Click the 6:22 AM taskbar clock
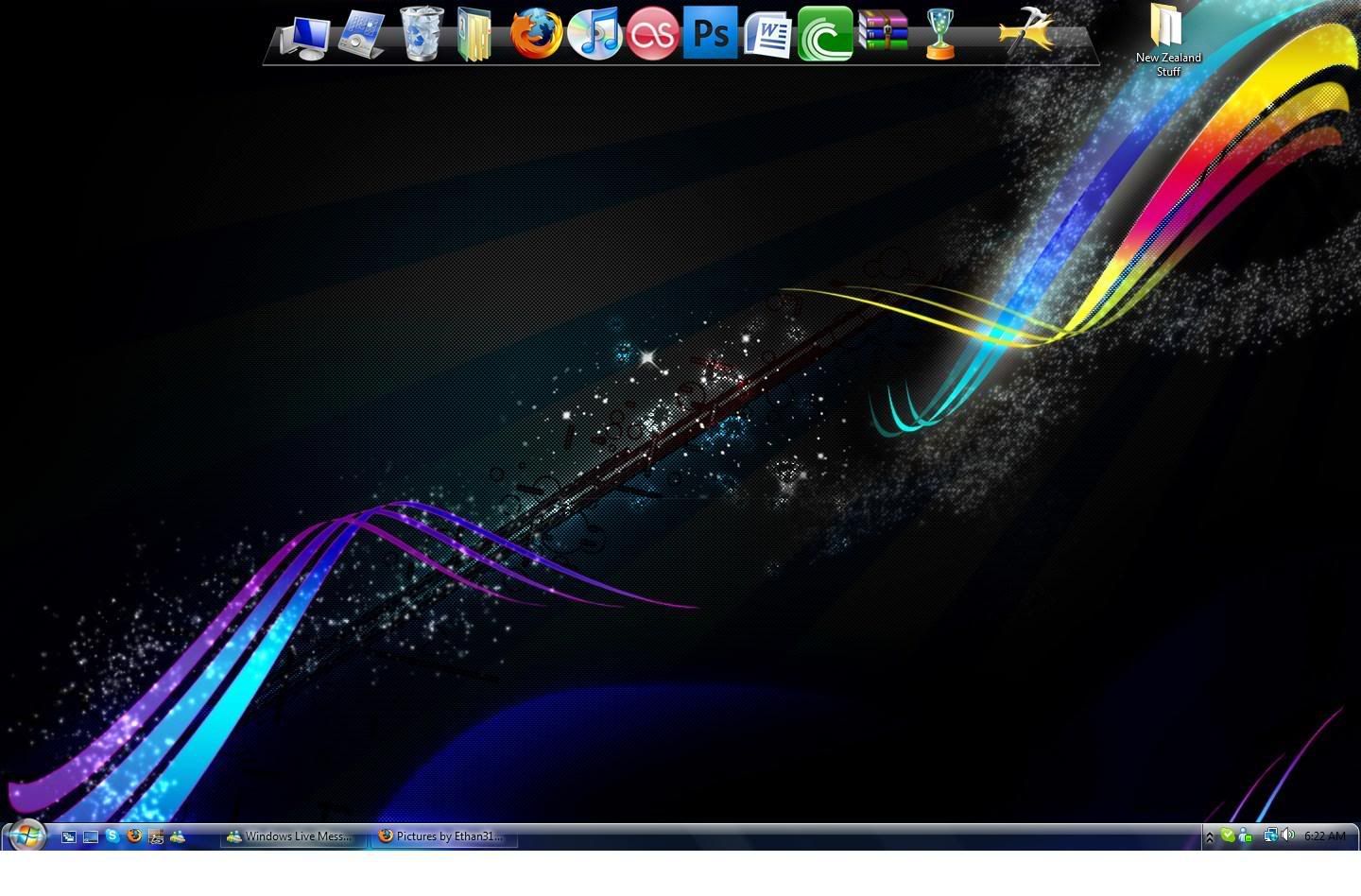Screen dimensions: 1361x896 click(x=1324, y=836)
